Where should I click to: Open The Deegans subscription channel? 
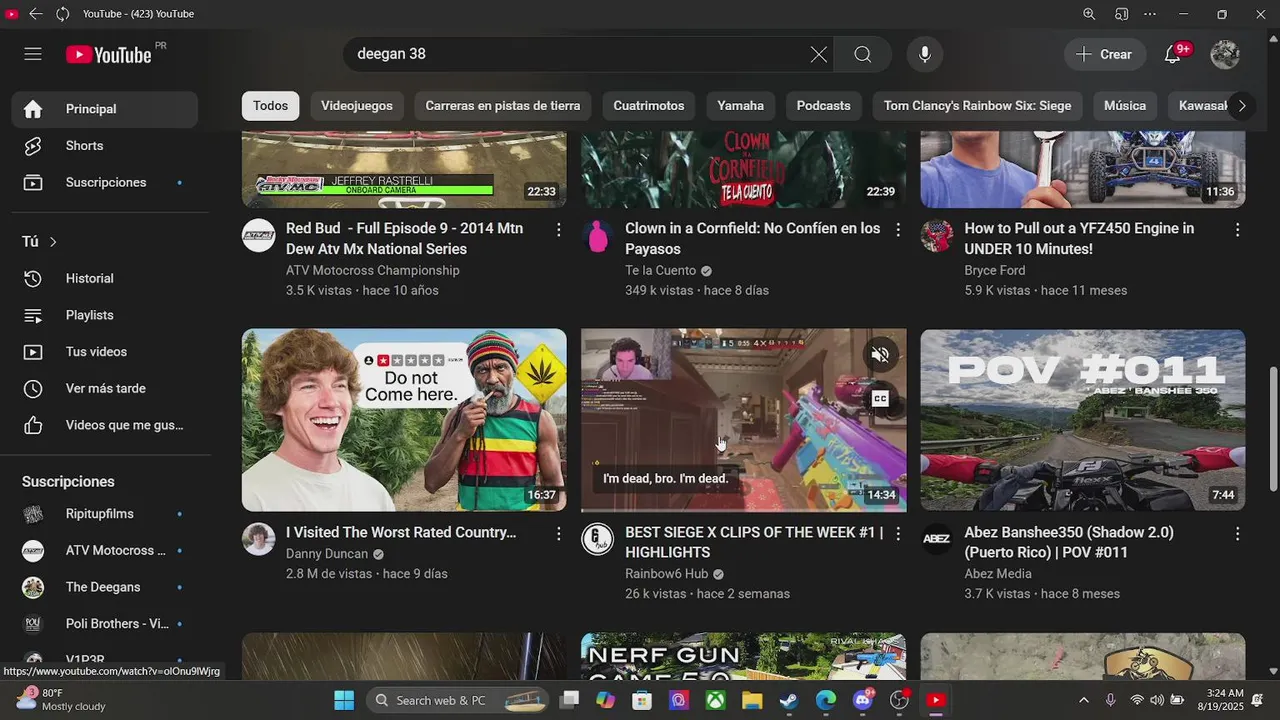point(105,587)
